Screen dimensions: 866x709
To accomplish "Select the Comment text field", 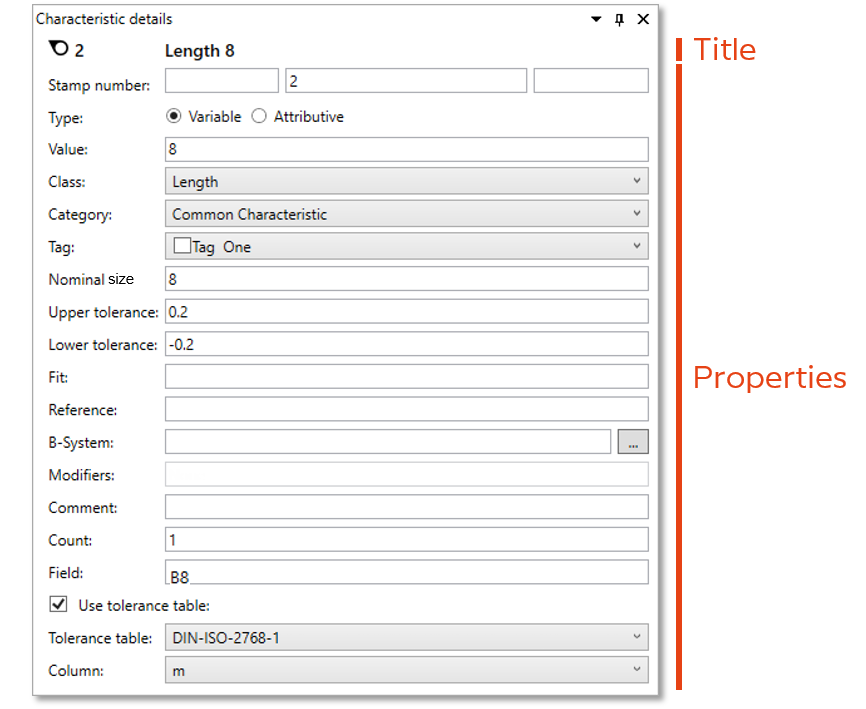I will [406, 507].
